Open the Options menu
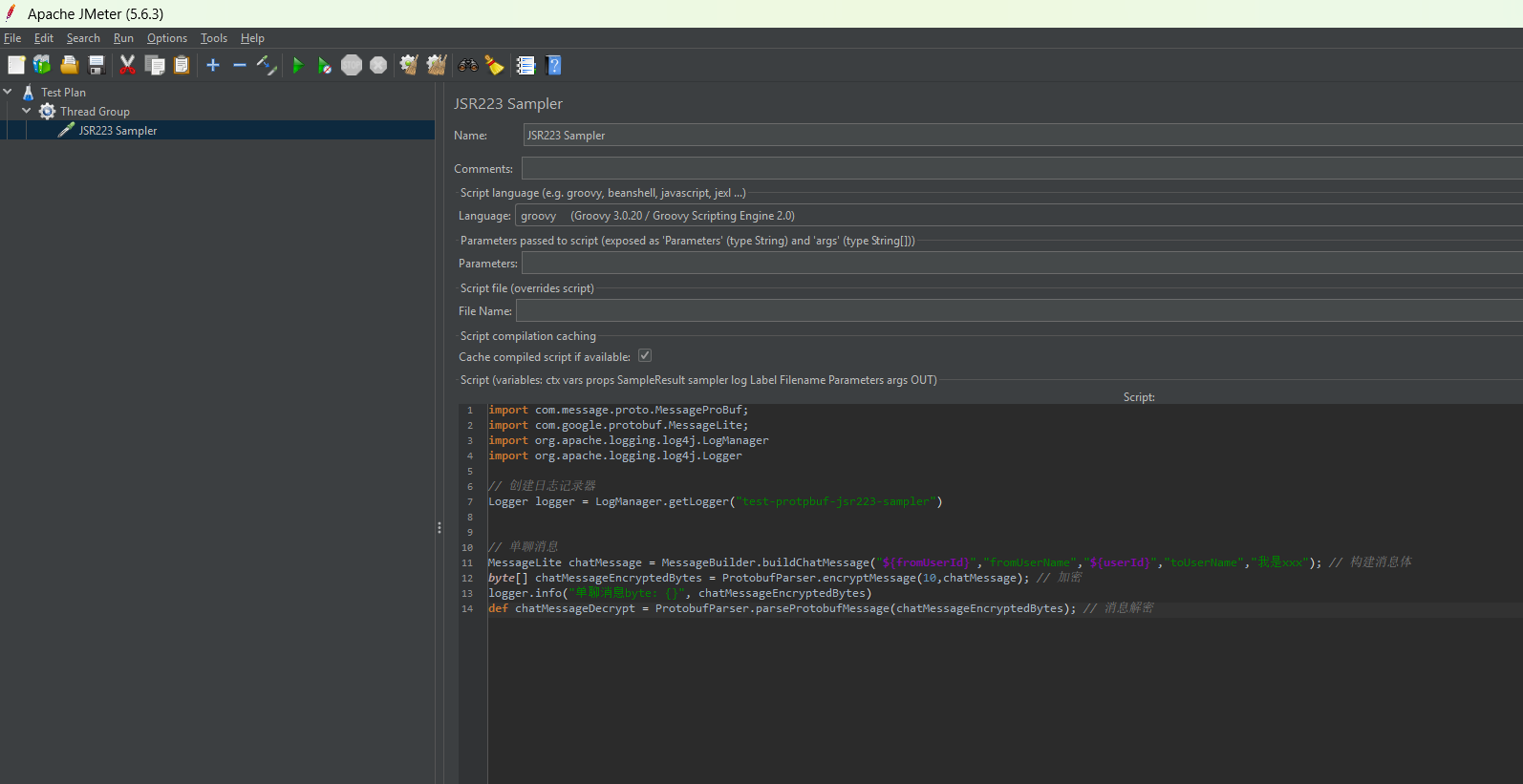1523x784 pixels. pos(167,38)
